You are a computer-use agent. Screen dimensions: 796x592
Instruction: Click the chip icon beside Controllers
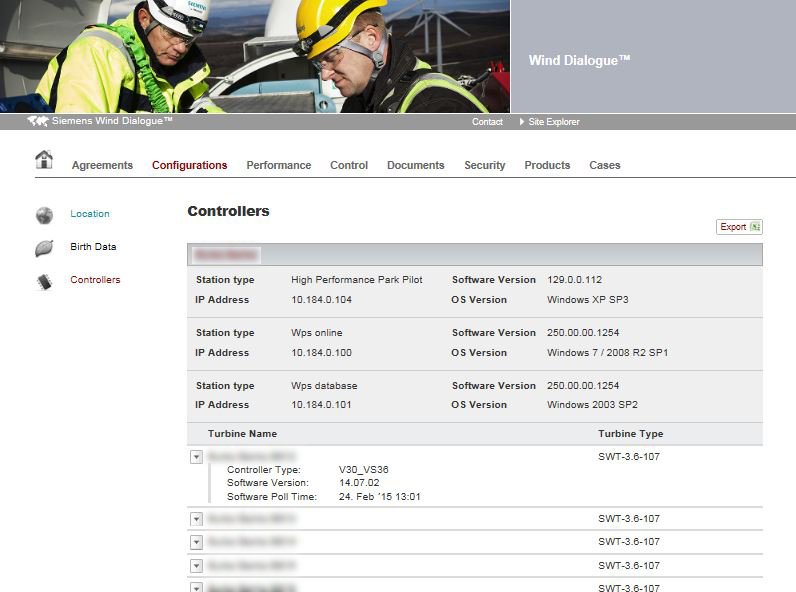pos(45,282)
